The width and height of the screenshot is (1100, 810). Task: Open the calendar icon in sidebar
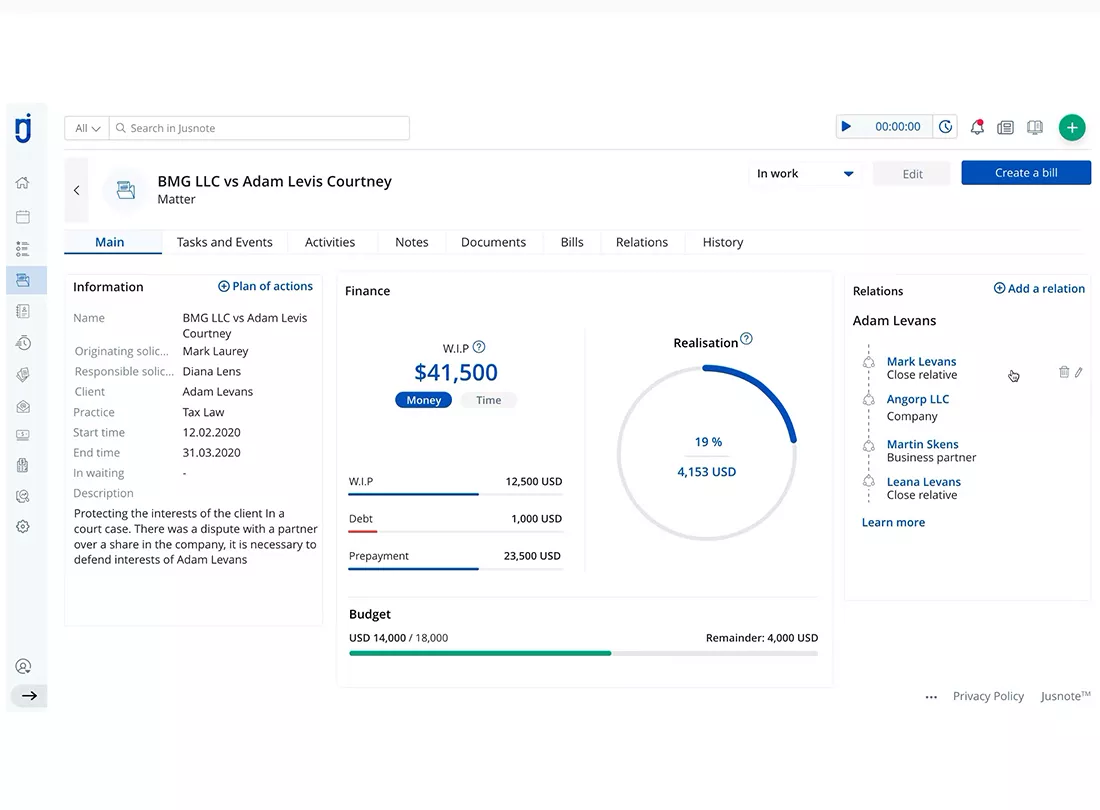22,217
